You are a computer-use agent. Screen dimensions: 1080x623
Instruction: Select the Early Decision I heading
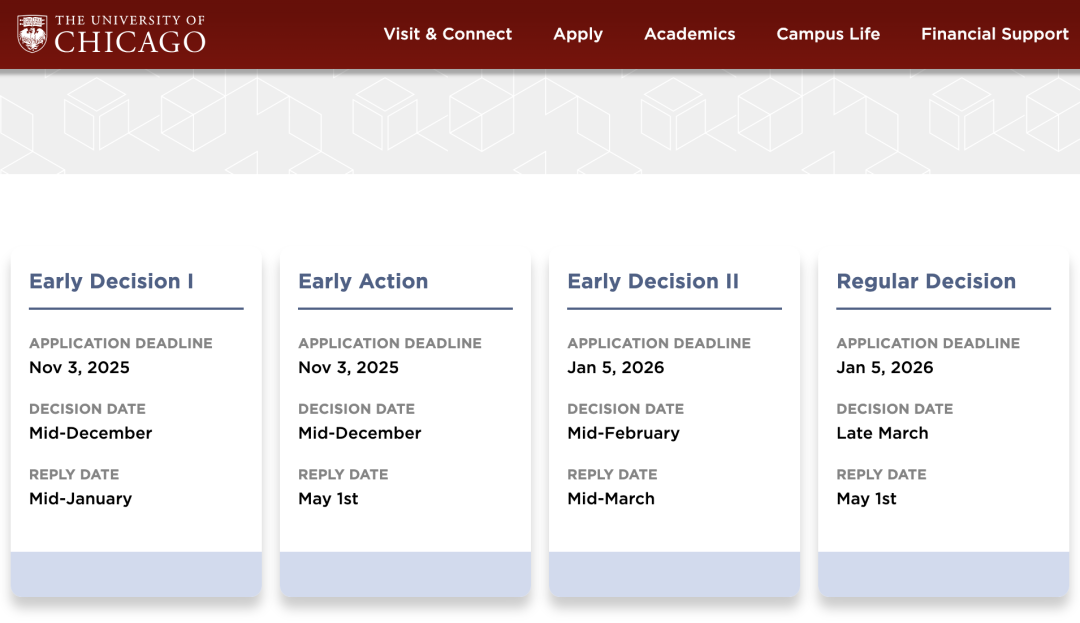(111, 282)
